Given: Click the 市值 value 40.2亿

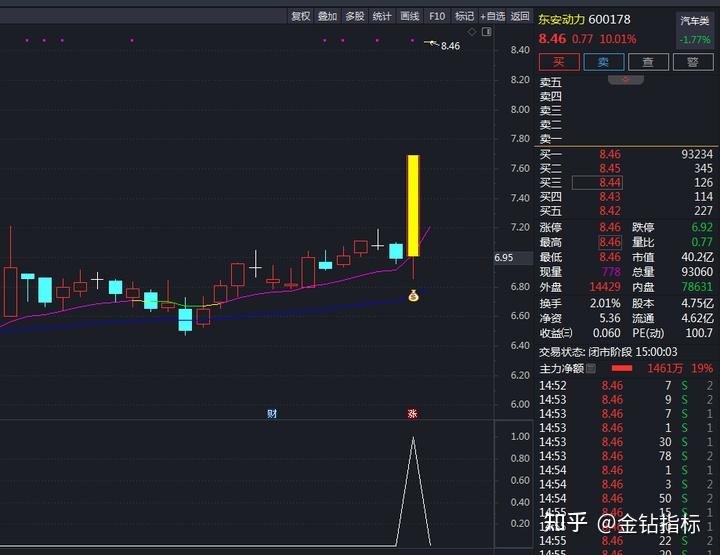Looking at the screenshot, I should tap(697, 257).
